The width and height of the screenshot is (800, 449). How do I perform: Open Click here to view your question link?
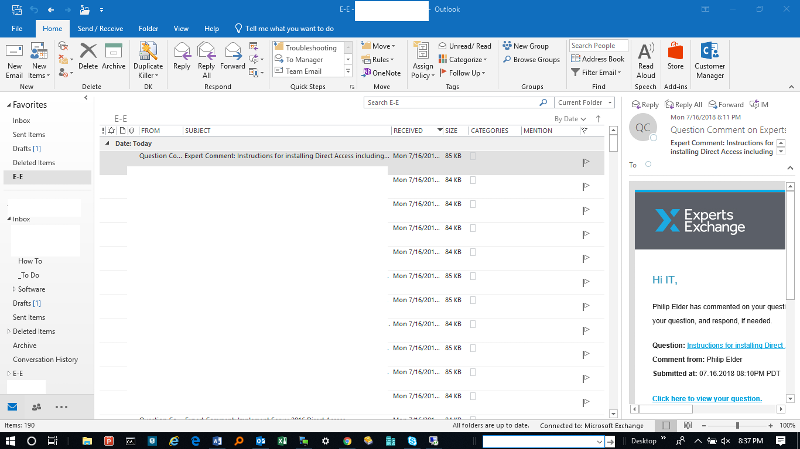707,398
